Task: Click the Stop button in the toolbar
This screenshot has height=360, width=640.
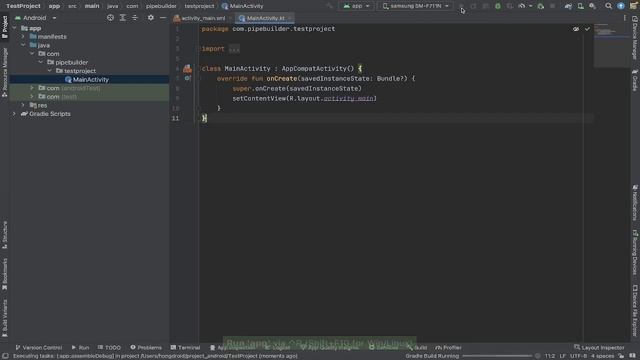Action: click(x=553, y=6)
